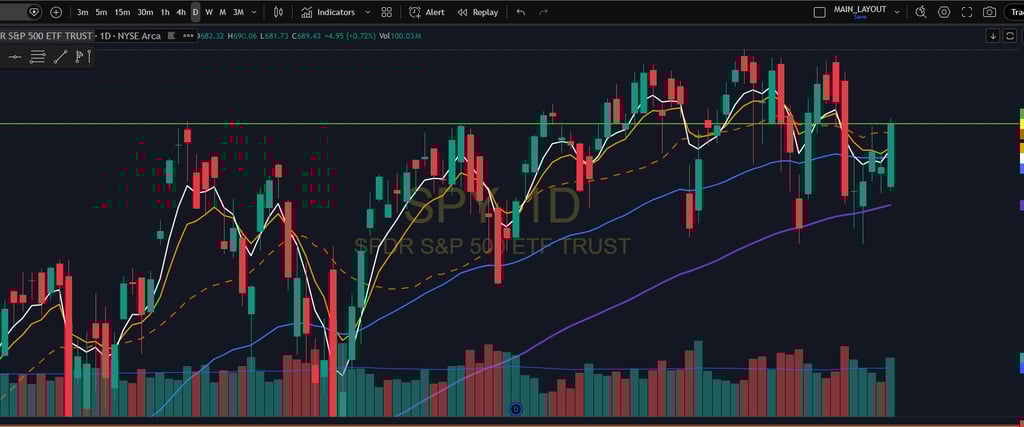Click the sync arrows pane icon
The image size is (1024, 427).
tap(1009, 36)
